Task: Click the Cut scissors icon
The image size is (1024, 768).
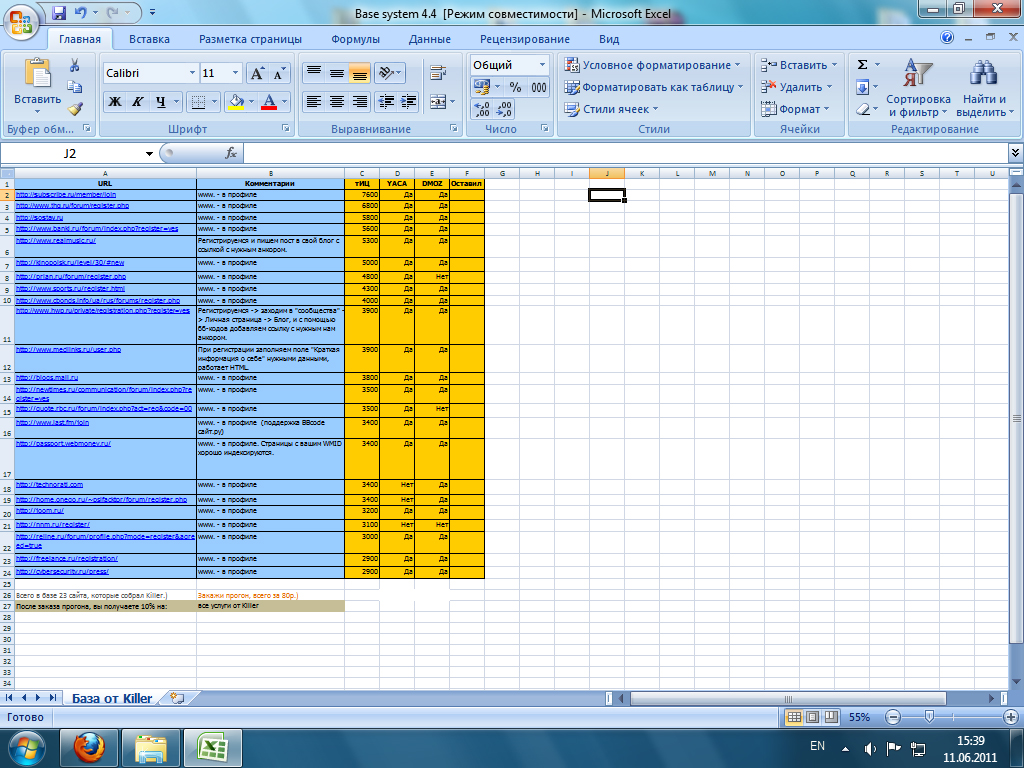Action: pyautogui.click(x=74, y=65)
